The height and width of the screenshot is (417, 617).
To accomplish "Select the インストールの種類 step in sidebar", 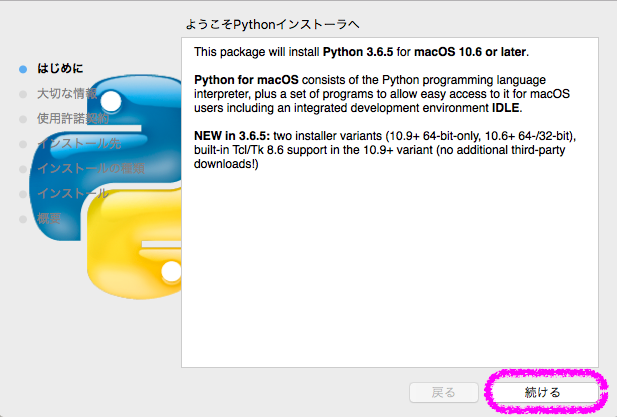I will (x=91, y=168).
